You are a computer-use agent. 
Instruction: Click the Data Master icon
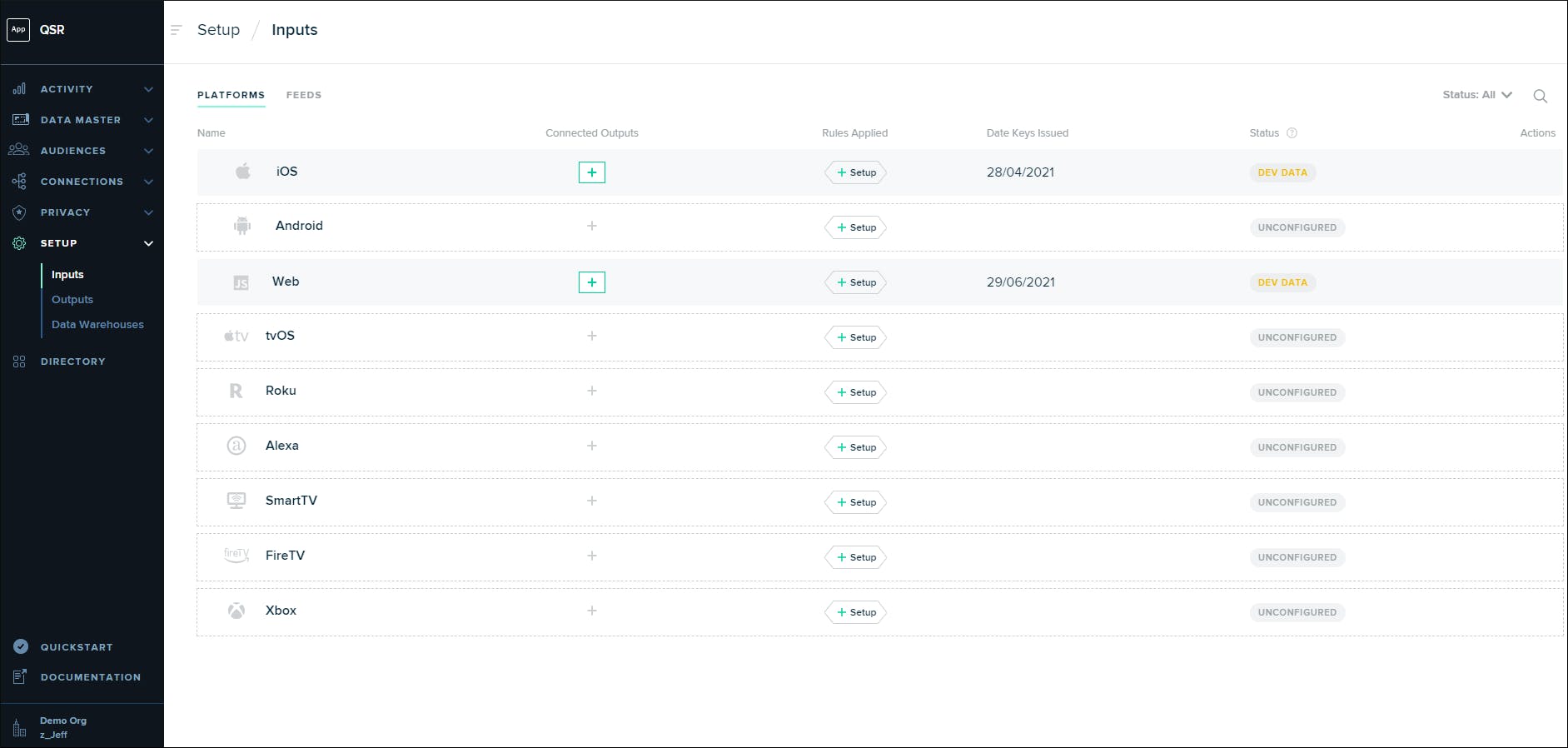pyautogui.click(x=21, y=119)
